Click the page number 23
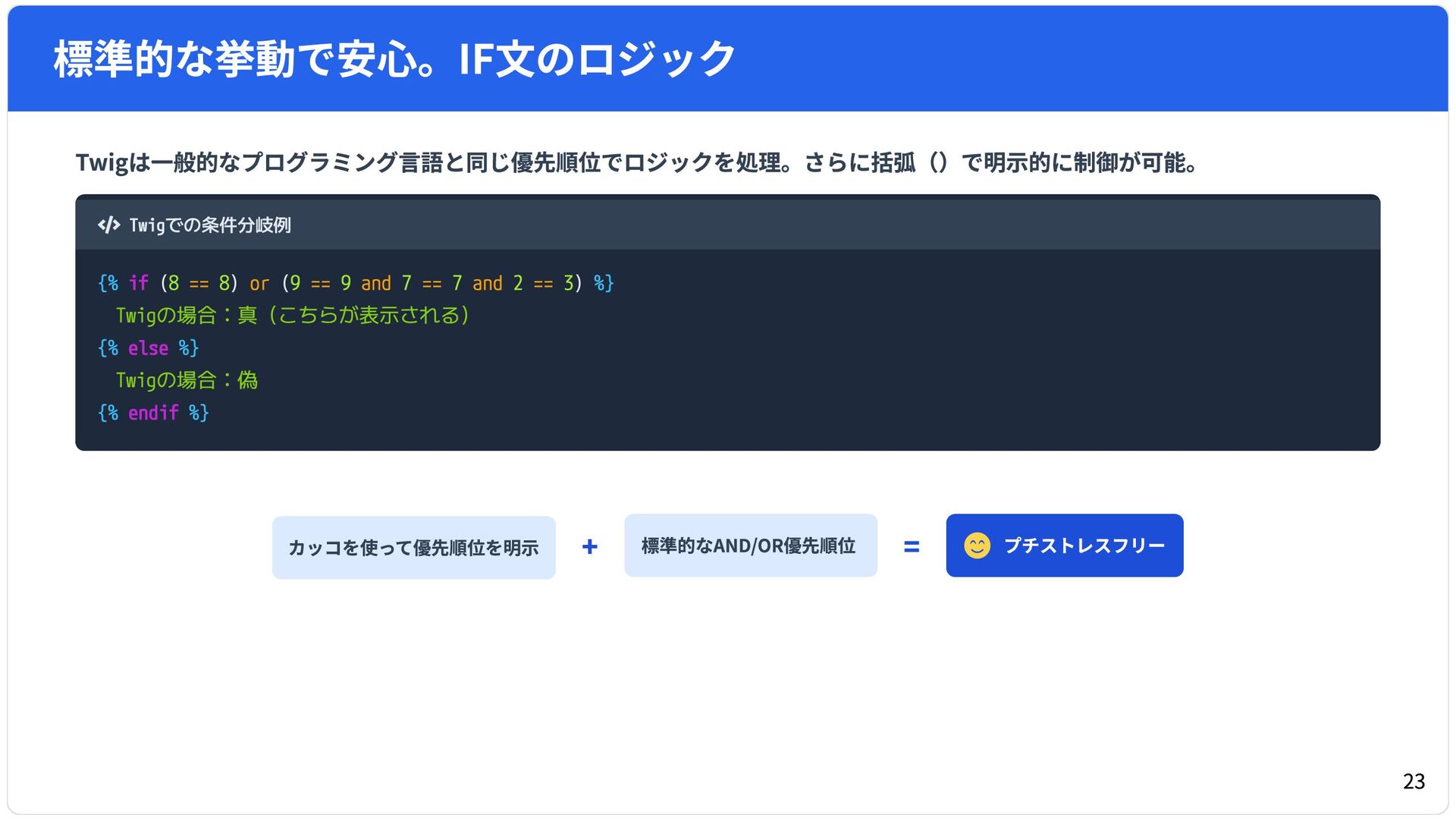Viewport: 1456px width, 824px height. click(x=1413, y=782)
